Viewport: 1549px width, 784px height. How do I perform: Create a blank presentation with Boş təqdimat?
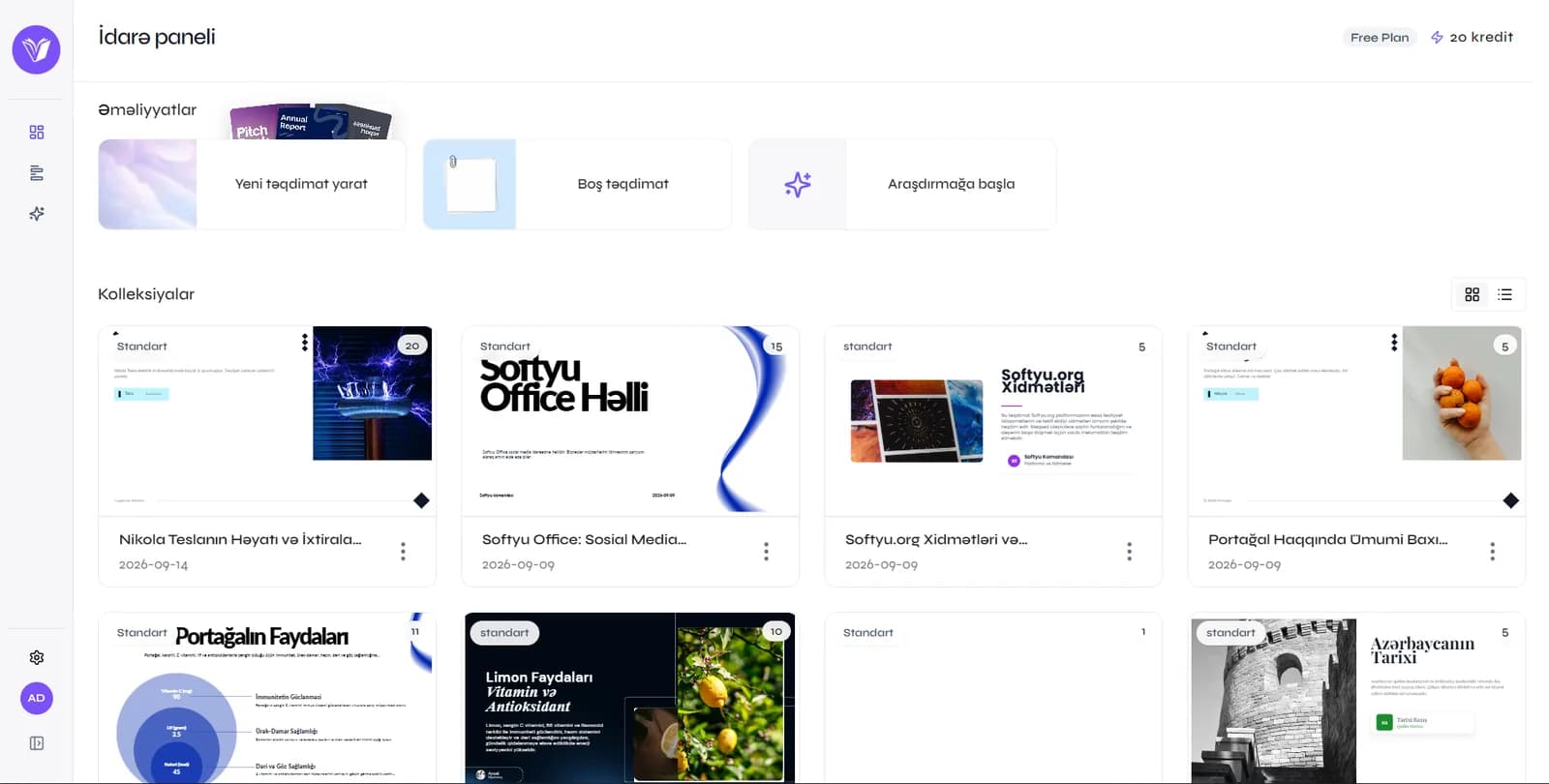click(577, 184)
